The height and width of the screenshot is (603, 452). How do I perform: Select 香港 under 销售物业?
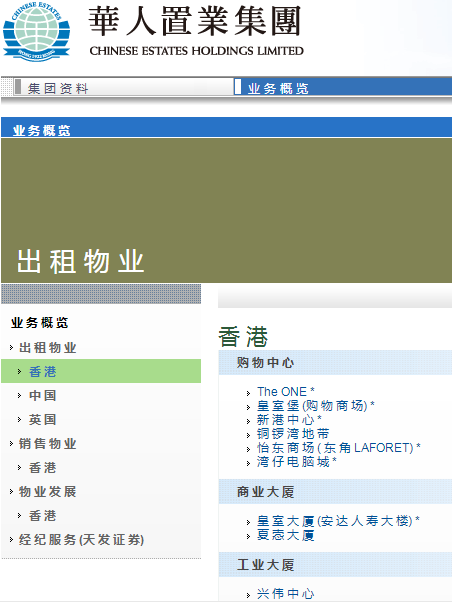coord(43,468)
